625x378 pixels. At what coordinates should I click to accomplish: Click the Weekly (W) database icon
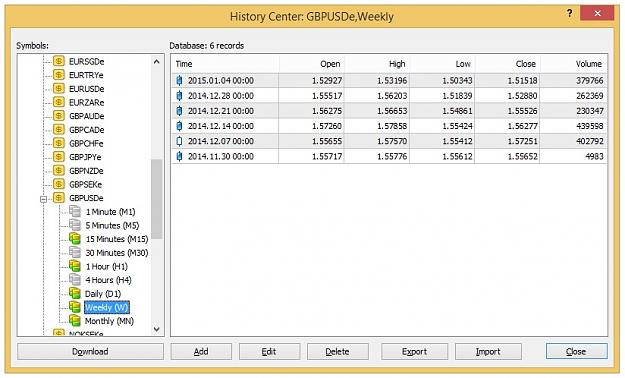(75, 307)
